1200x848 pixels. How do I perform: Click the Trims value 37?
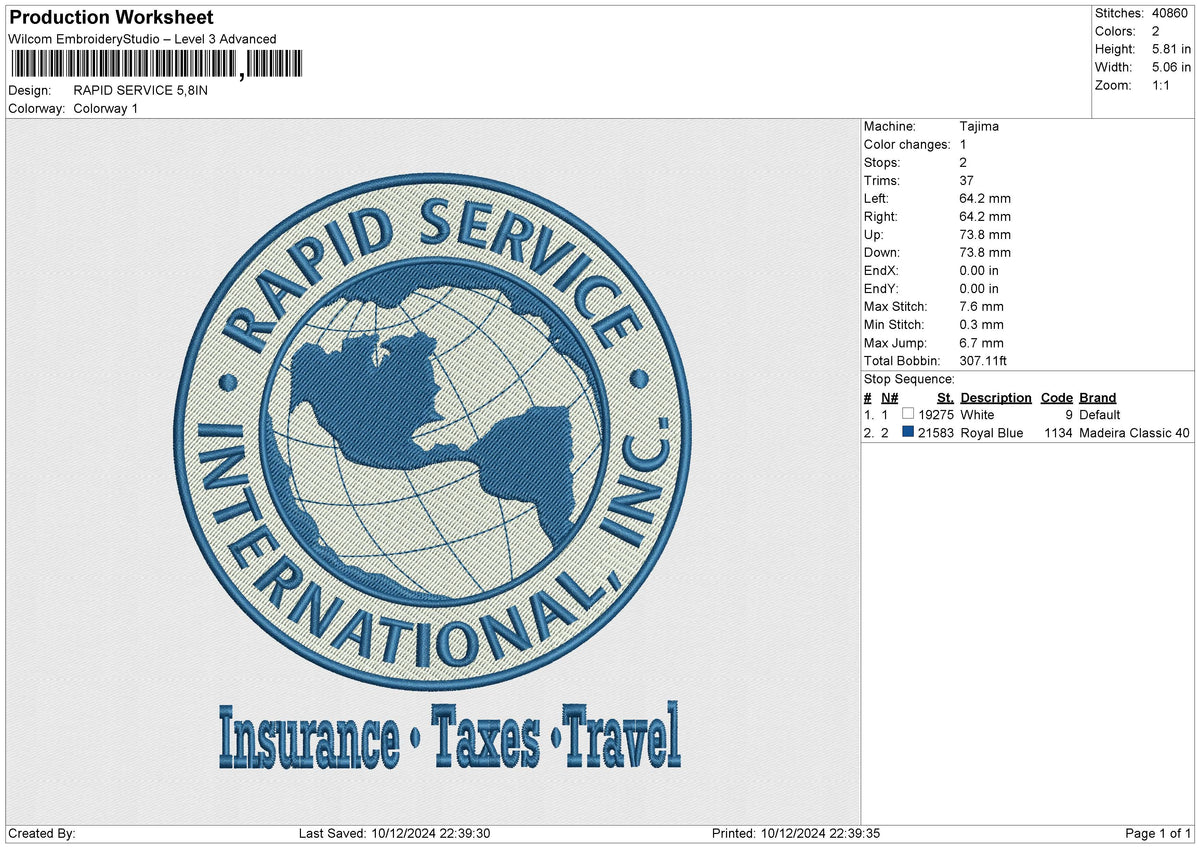[x=966, y=180]
